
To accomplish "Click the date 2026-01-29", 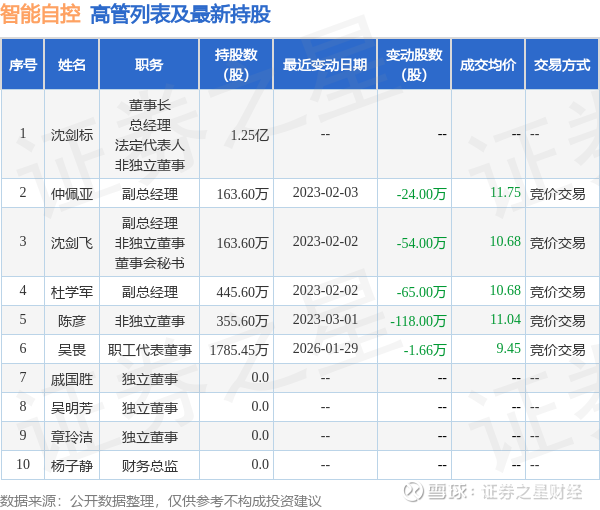I will (325, 348).
